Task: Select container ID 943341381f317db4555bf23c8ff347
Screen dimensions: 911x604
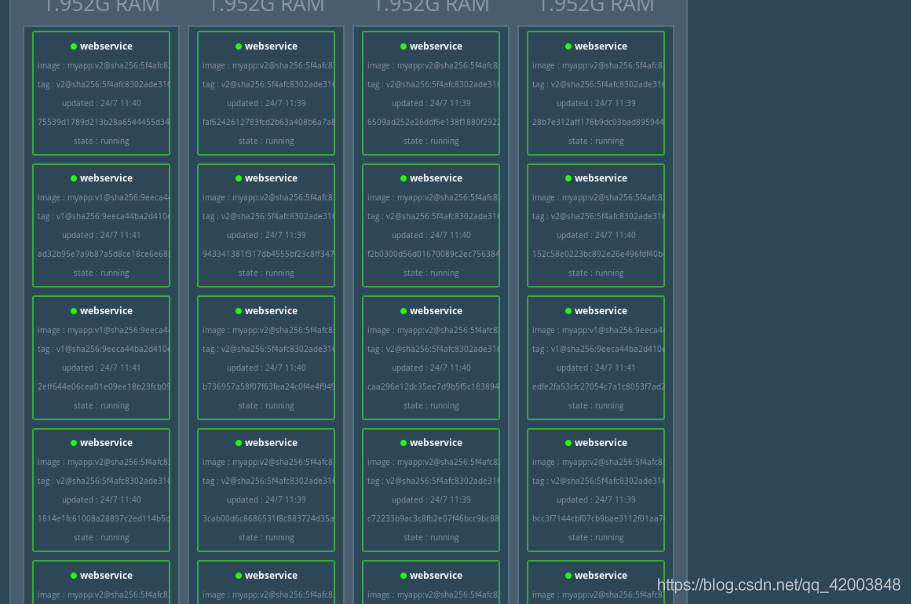Action: point(268,254)
